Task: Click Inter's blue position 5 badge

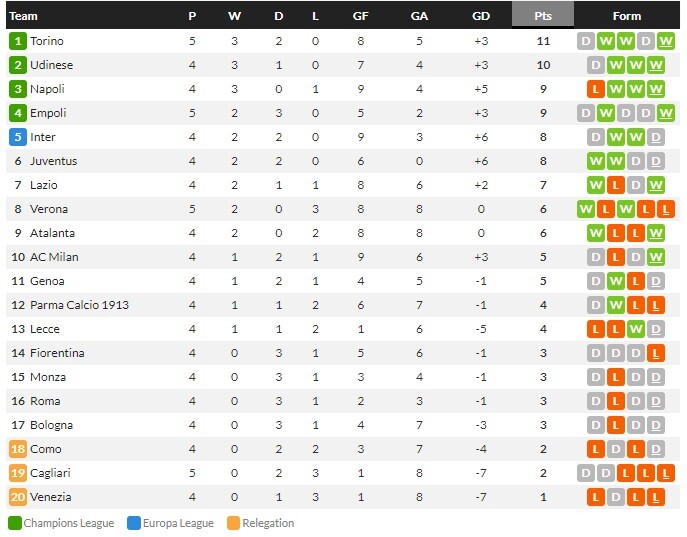Action: coord(17,137)
